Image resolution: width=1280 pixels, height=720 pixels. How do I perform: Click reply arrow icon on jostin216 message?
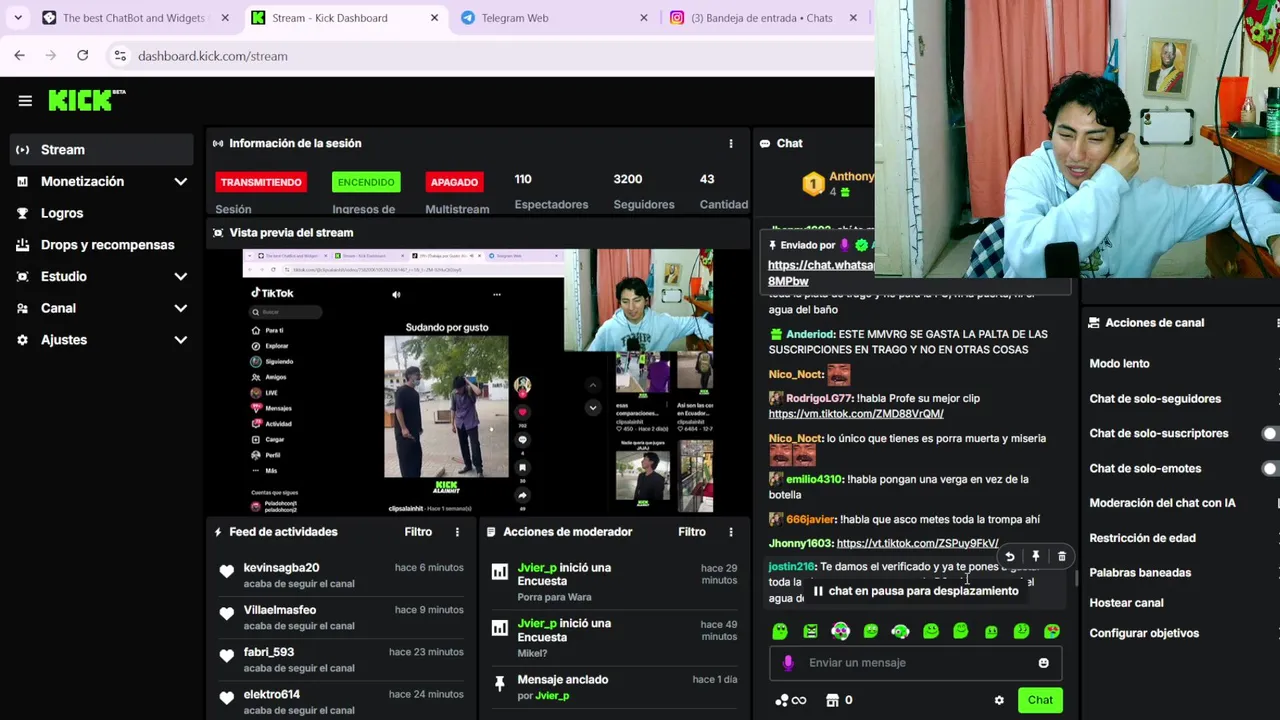(x=1010, y=556)
